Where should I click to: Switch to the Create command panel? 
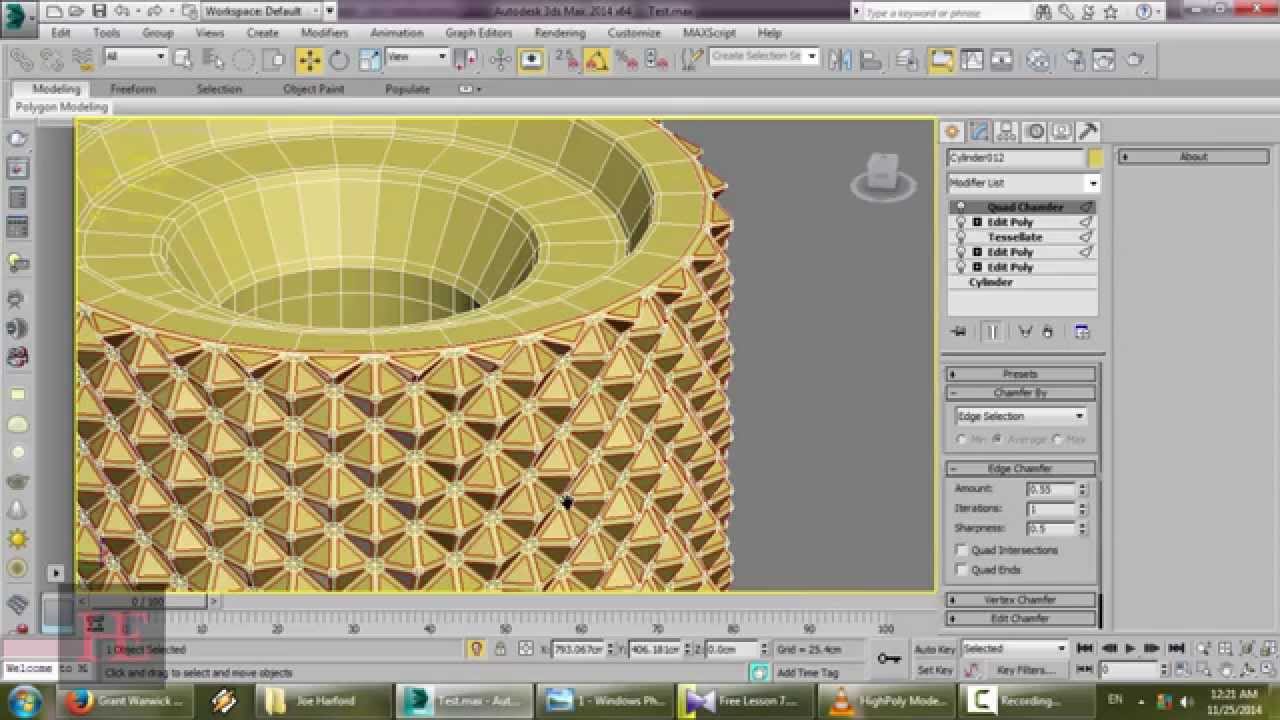(952, 131)
